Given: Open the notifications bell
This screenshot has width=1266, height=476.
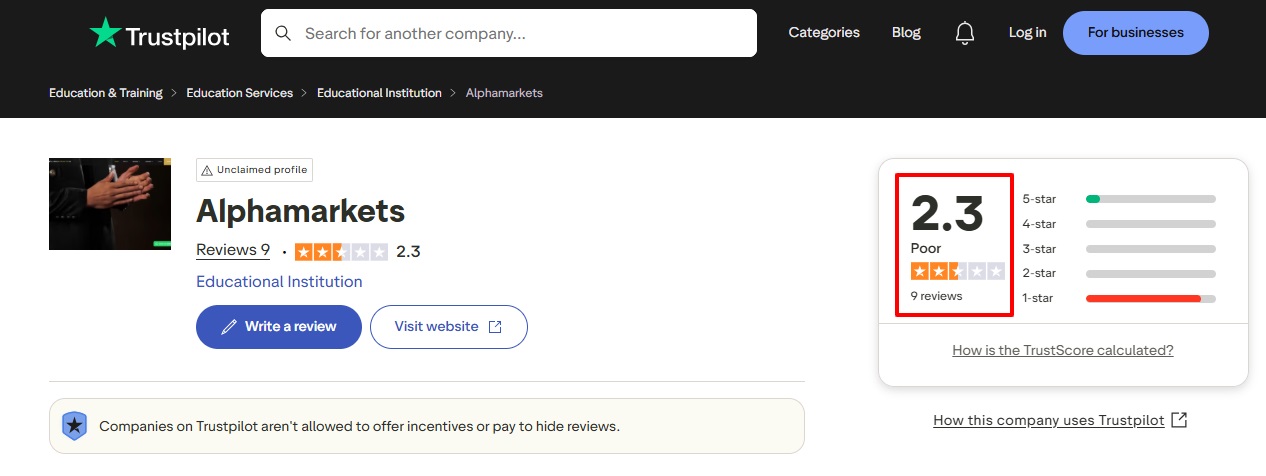Looking at the screenshot, I should 964,33.
